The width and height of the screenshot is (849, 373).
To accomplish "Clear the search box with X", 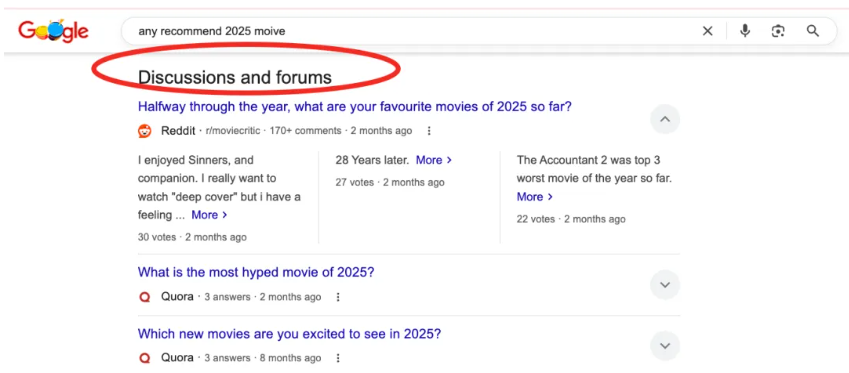I will point(707,31).
